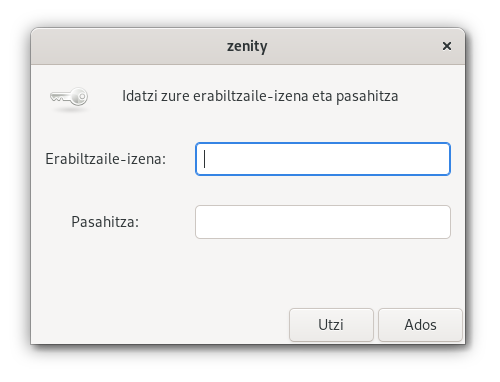The width and height of the screenshot is (500, 382).
Task: Click the Pasahitza label
Action: (x=105, y=222)
